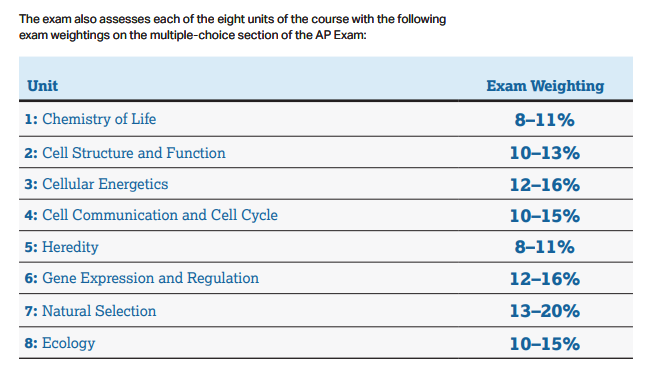
Task: Click the 12–16% value for Cellular Energetics
Action: pyautogui.click(x=545, y=185)
